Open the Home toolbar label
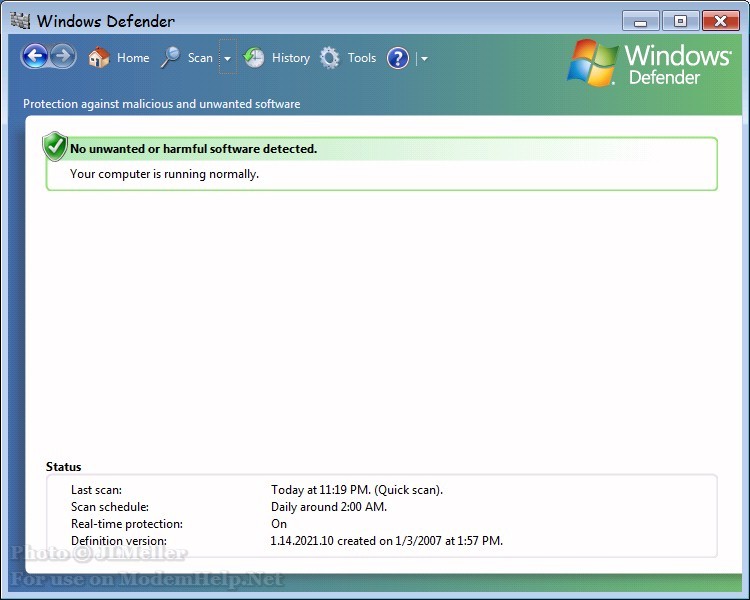The width and height of the screenshot is (750, 600). click(x=133, y=58)
